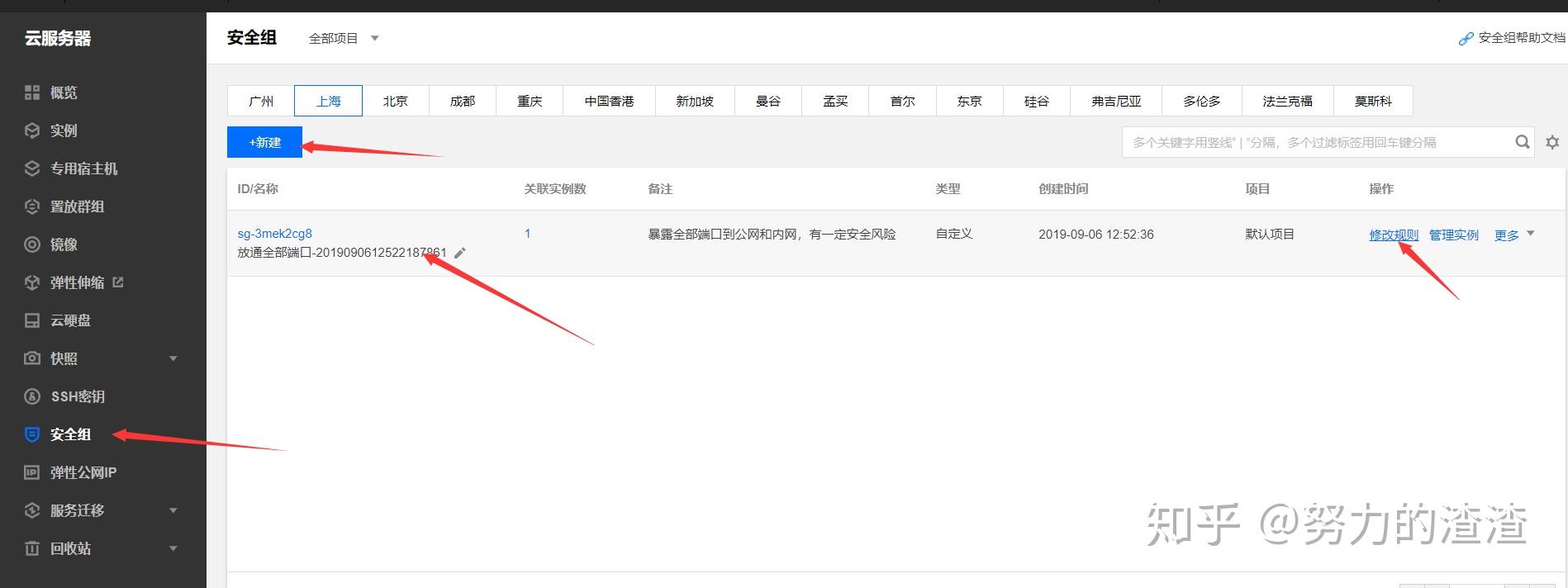Click the 回收站 trash icon
The height and width of the screenshot is (588, 1568).
32,548
